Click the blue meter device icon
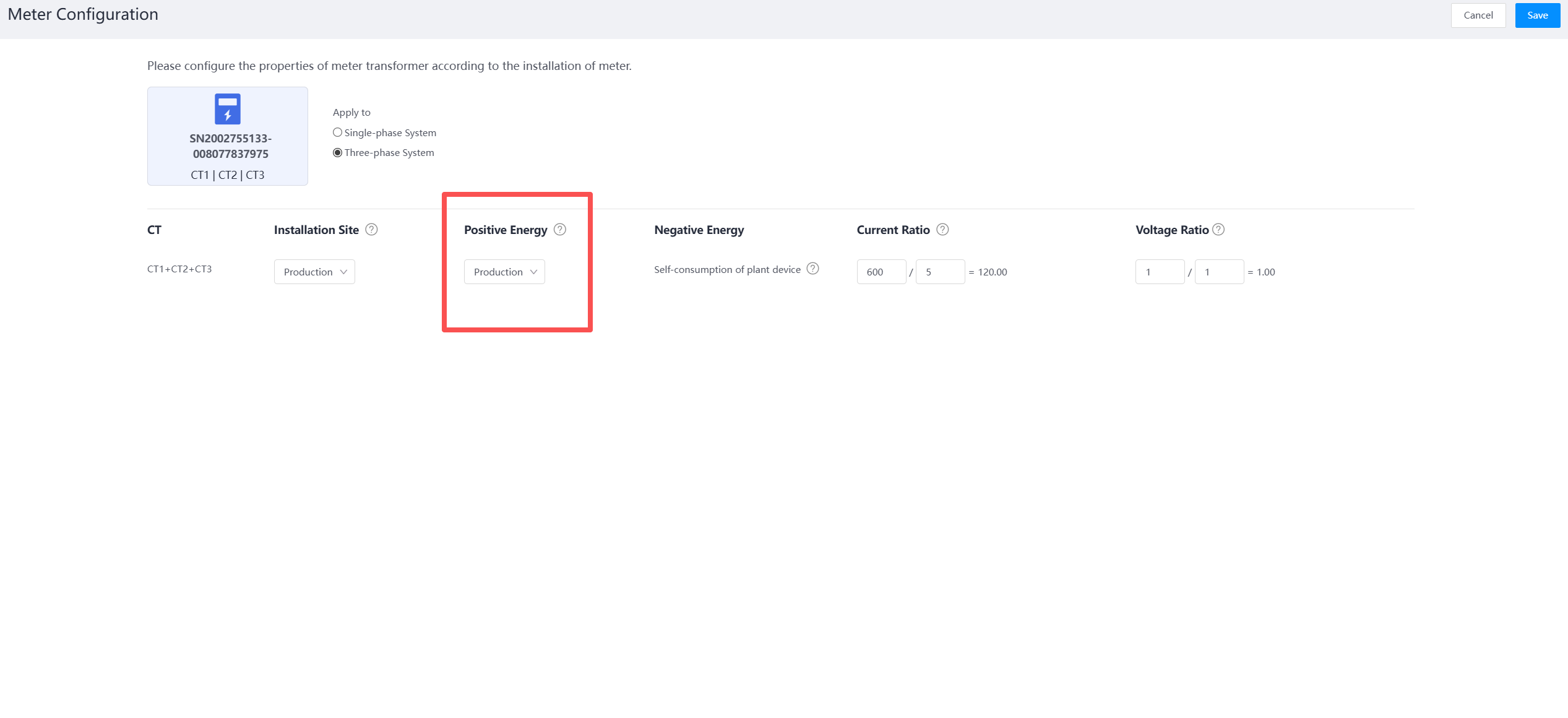The image size is (1568, 718). click(x=228, y=109)
